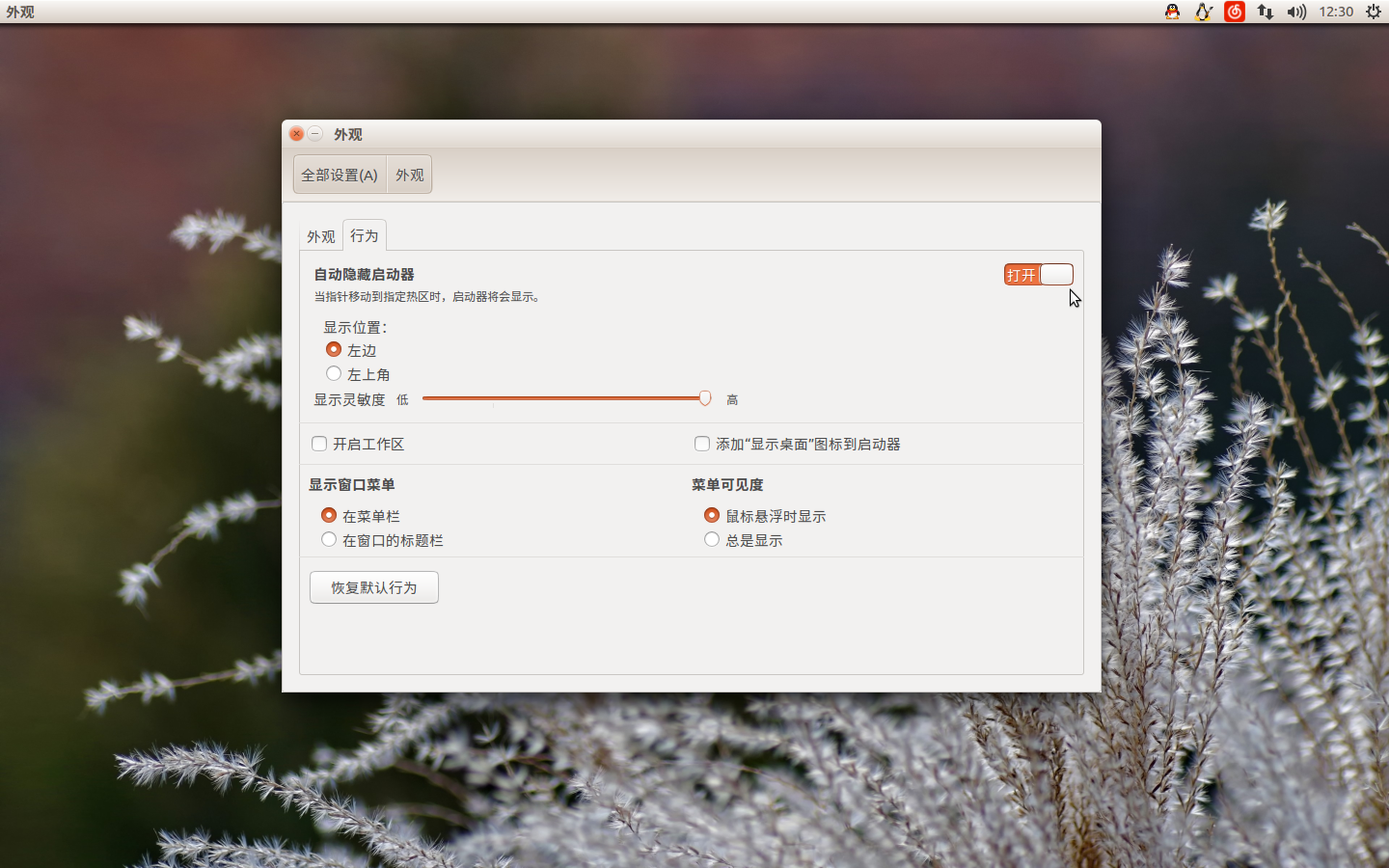Click the 全部设置(A) button
This screenshot has width=1389, height=868.
point(340,175)
